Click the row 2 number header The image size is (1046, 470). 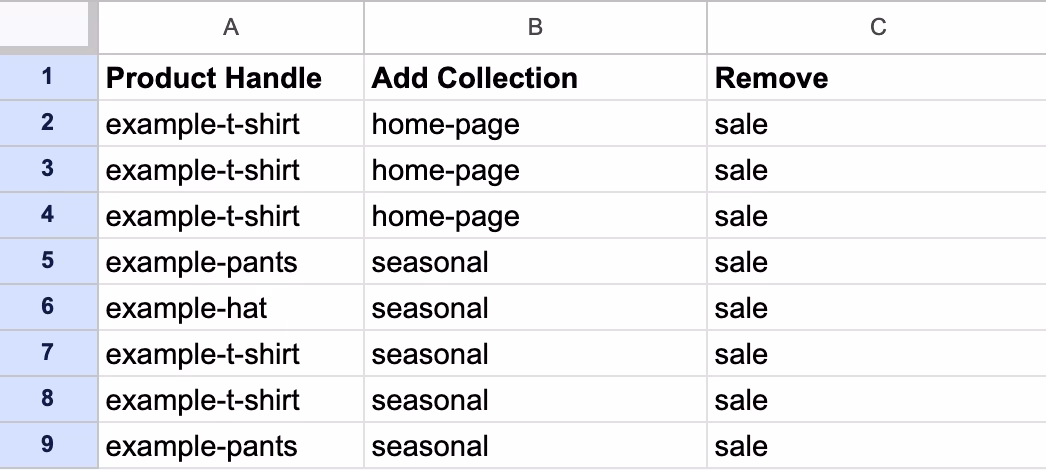(48, 123)
